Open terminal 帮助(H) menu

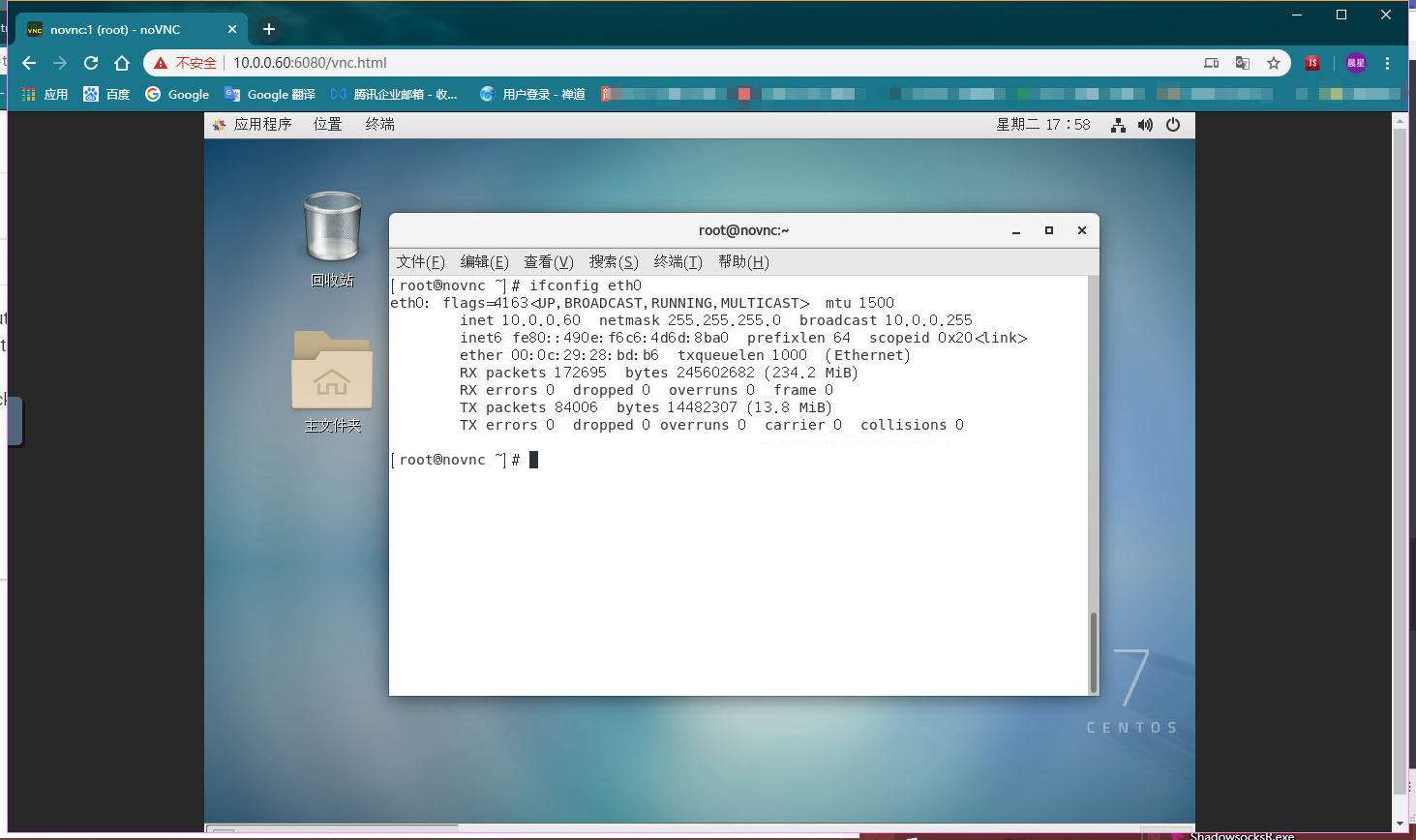[744, 262]
